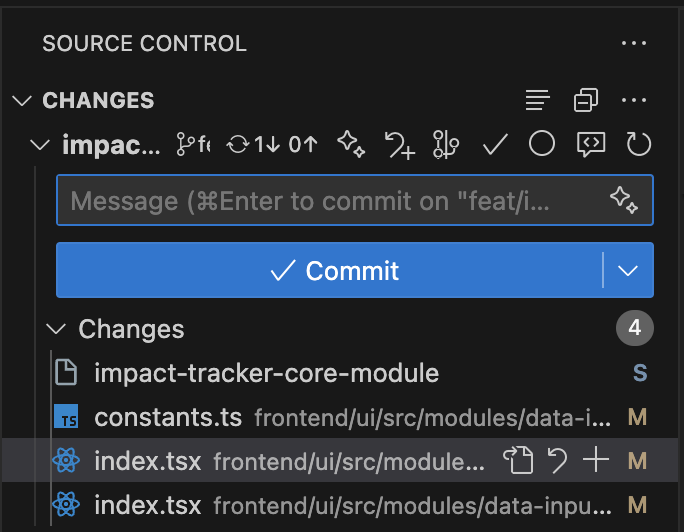684x532 pixels.
Task: Click the branch checkout icon
Action: [x=193, y=145]
